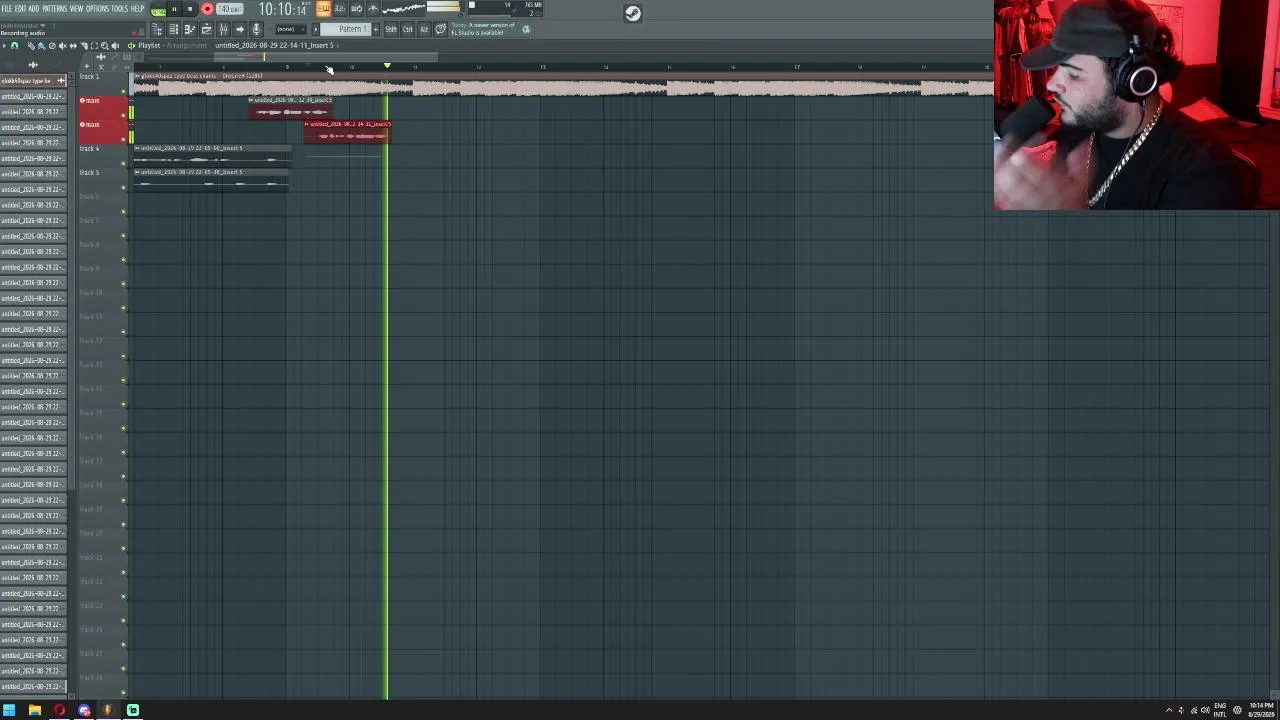Open Opera browser from the taskbar
The width and height of the screenshot is (1280, 720).
pyautogui.click(x=59, y=710)
